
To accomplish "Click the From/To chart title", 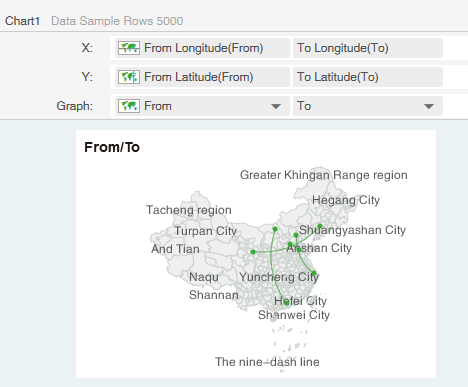I will (x=112, y=147).
